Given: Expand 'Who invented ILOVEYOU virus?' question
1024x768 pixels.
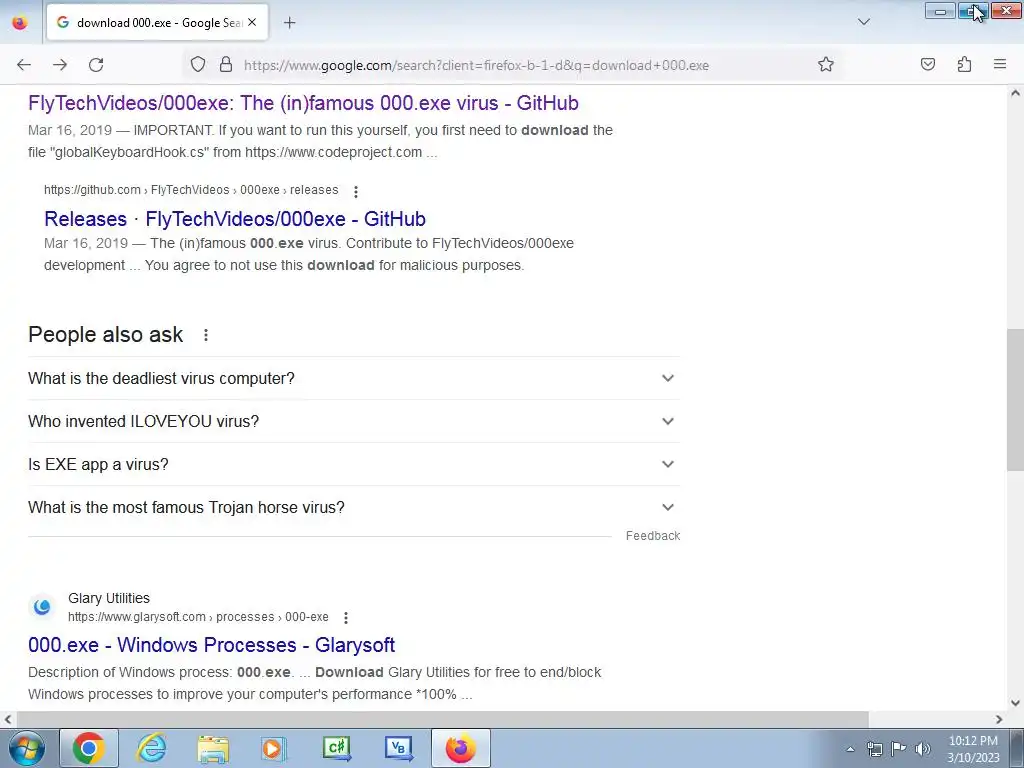Looking at the screenshot, I should coord(353,421).
